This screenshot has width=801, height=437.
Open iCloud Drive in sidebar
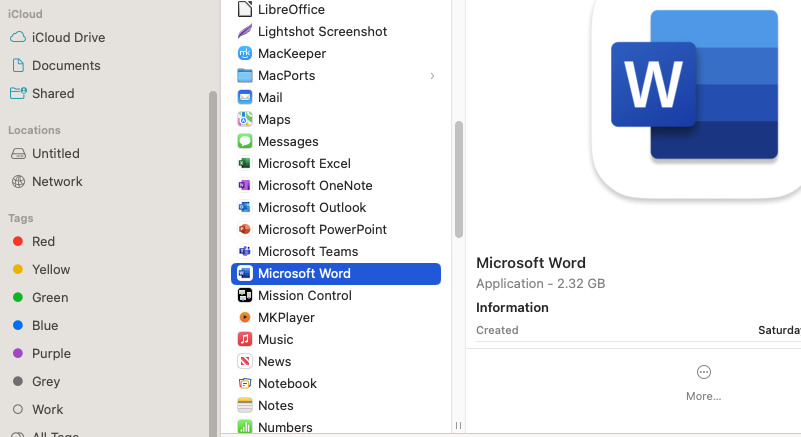coord(68,37)
